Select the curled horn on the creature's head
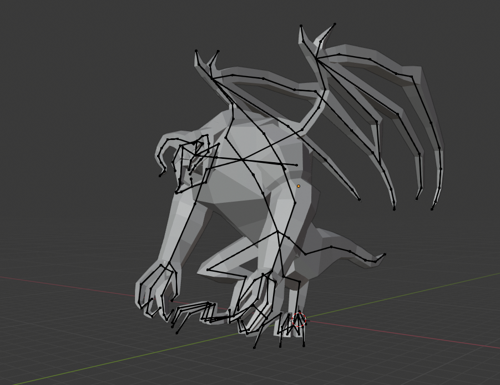 coord(169,153)
